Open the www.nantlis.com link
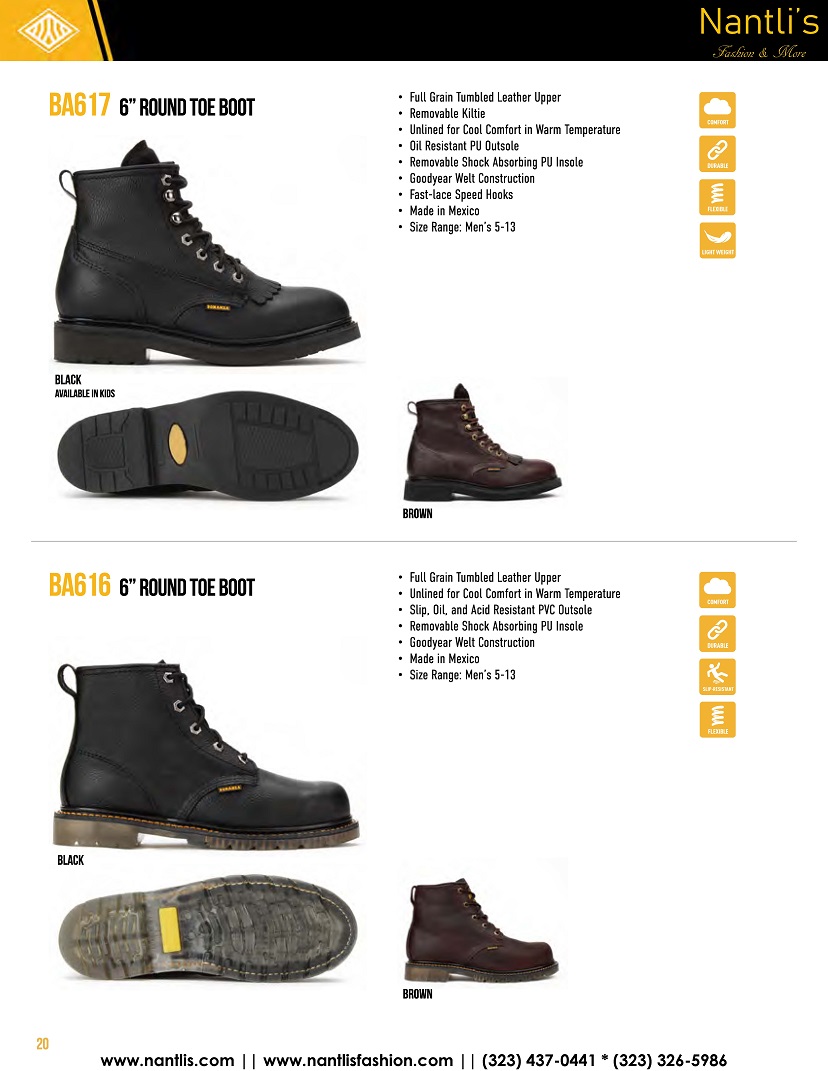Viewport: 828px width, 1071px height. (x=167, y=1060)
